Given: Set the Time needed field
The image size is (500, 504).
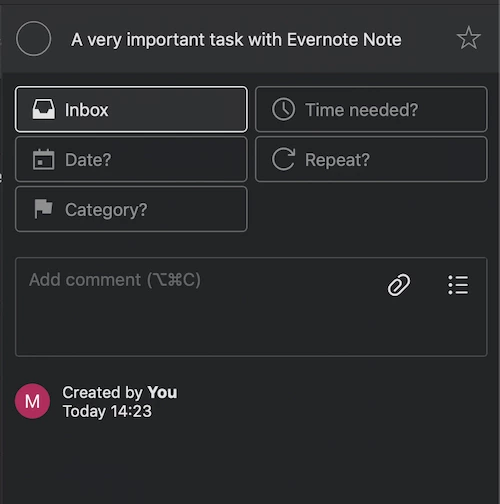Looking at the screenshot, I should click(371, 109).
